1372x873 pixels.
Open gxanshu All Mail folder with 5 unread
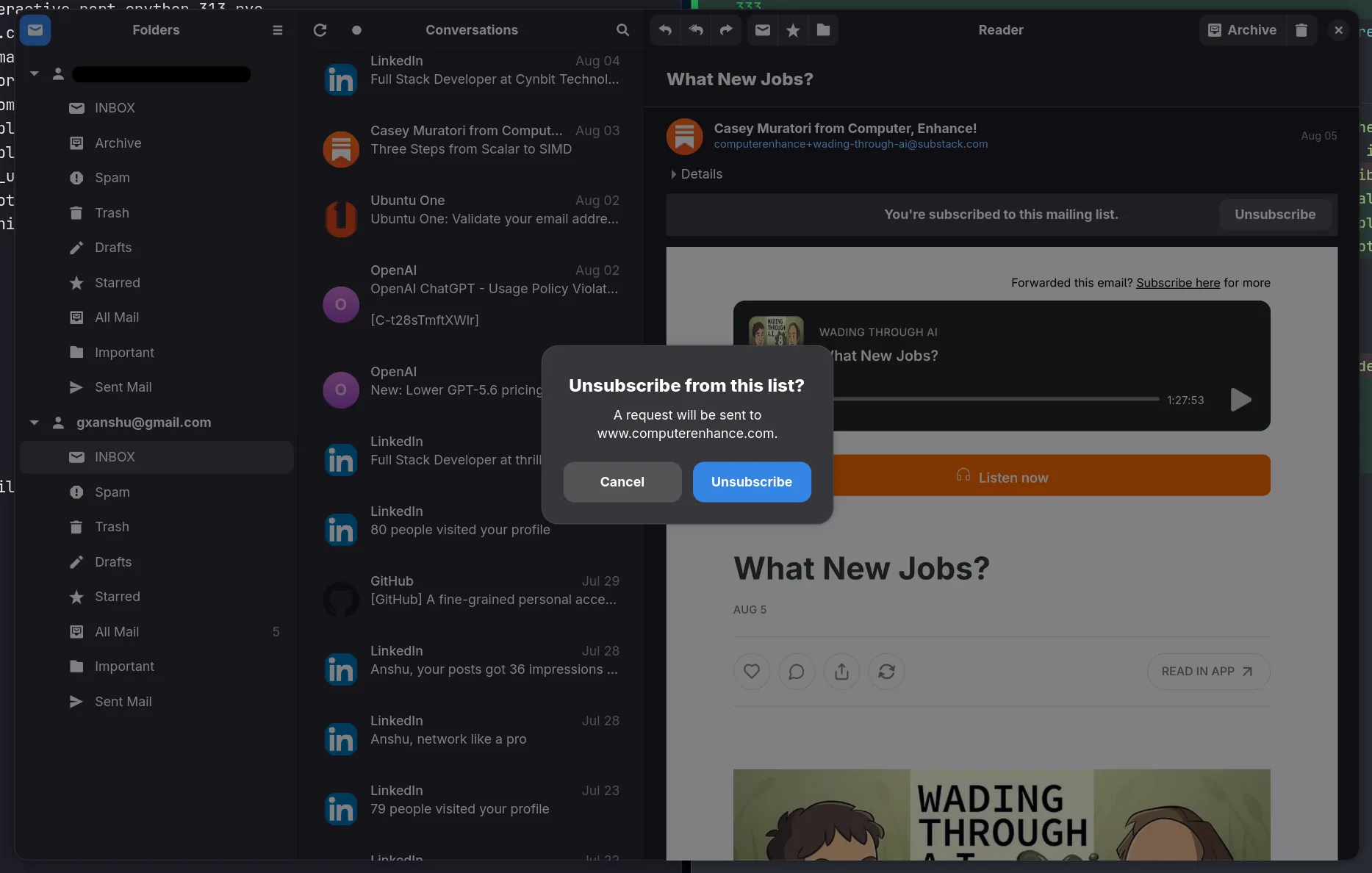tap(157, 632)
